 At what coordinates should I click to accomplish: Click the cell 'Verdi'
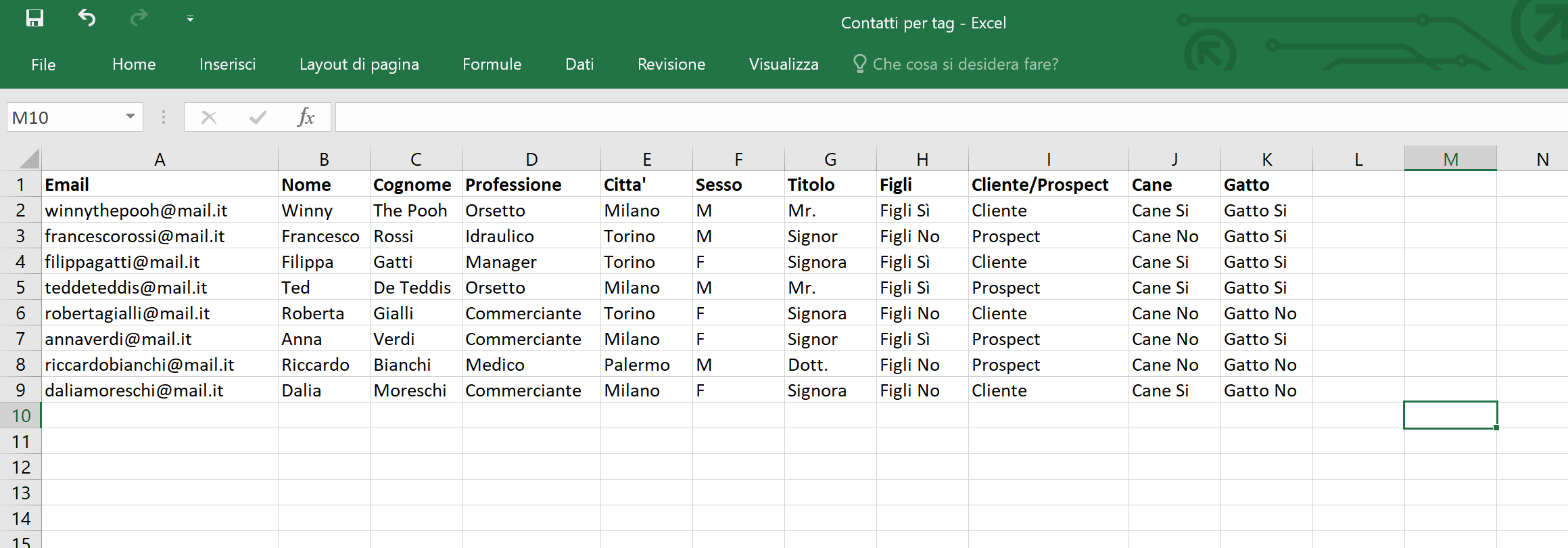click(x=416, y=339)
